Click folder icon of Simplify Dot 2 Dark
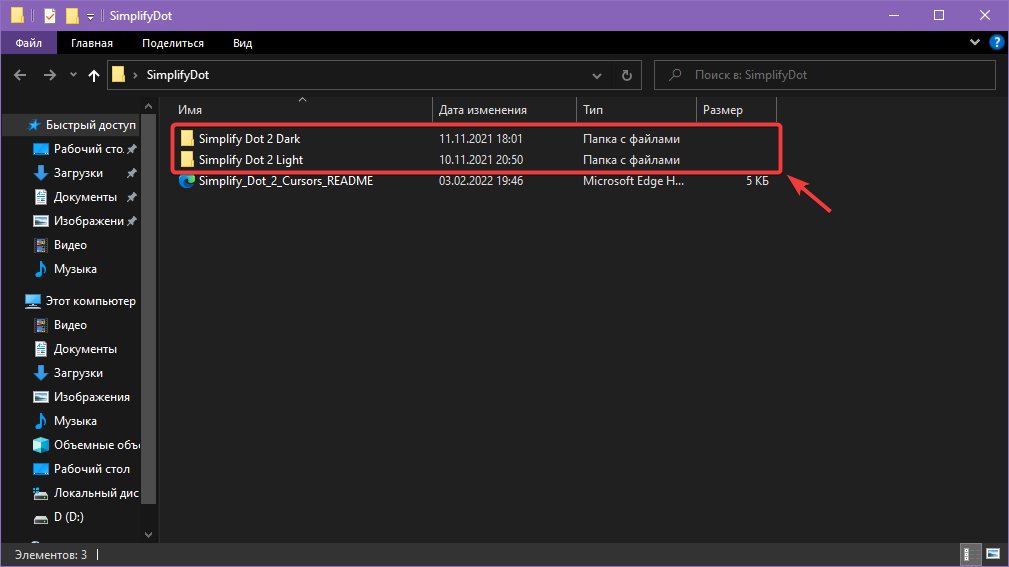The width and height of the screenshot is (1009, 567). pos(187,138)
